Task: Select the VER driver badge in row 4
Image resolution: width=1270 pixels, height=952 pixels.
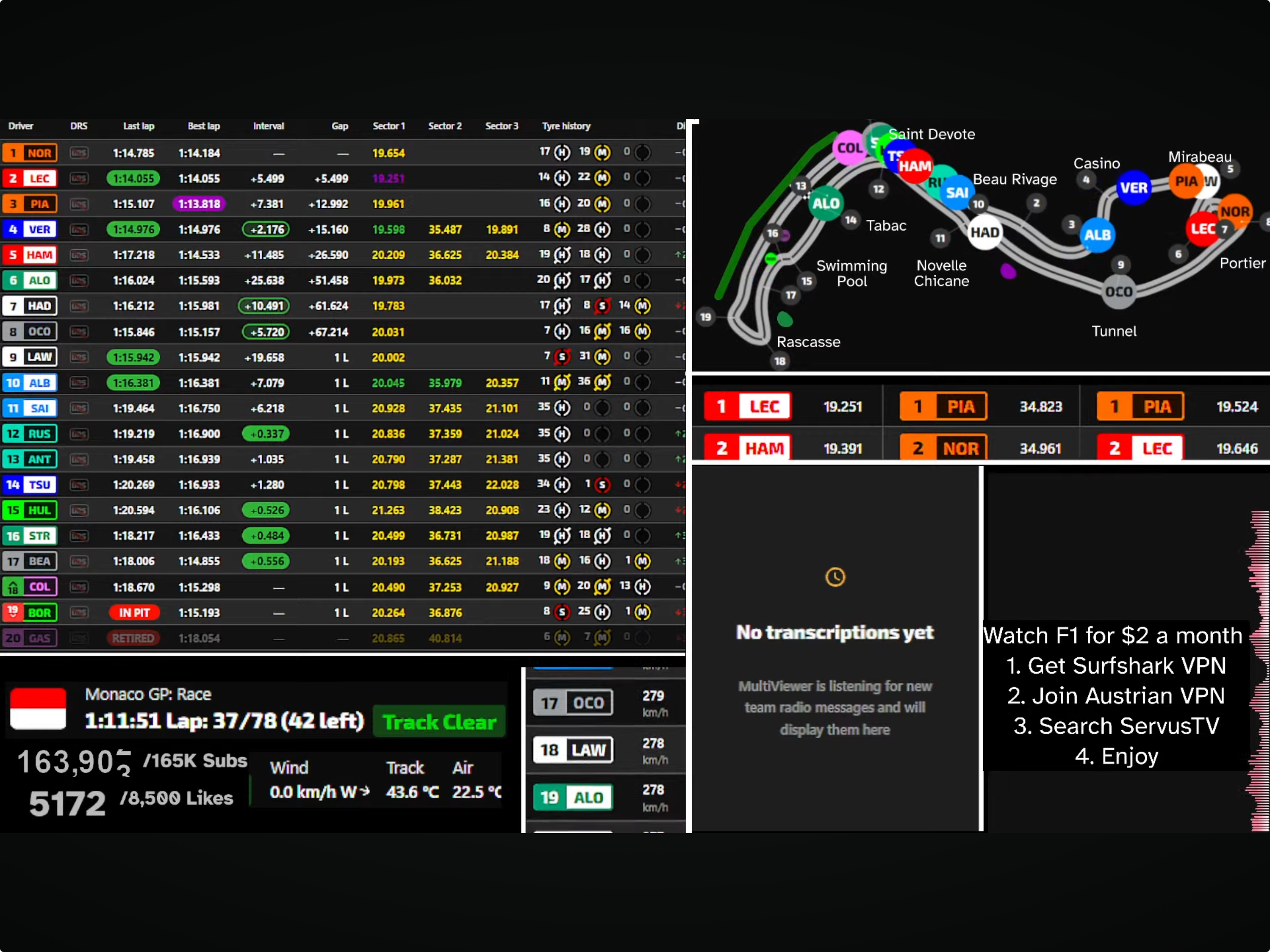Action: click(30, 229)
